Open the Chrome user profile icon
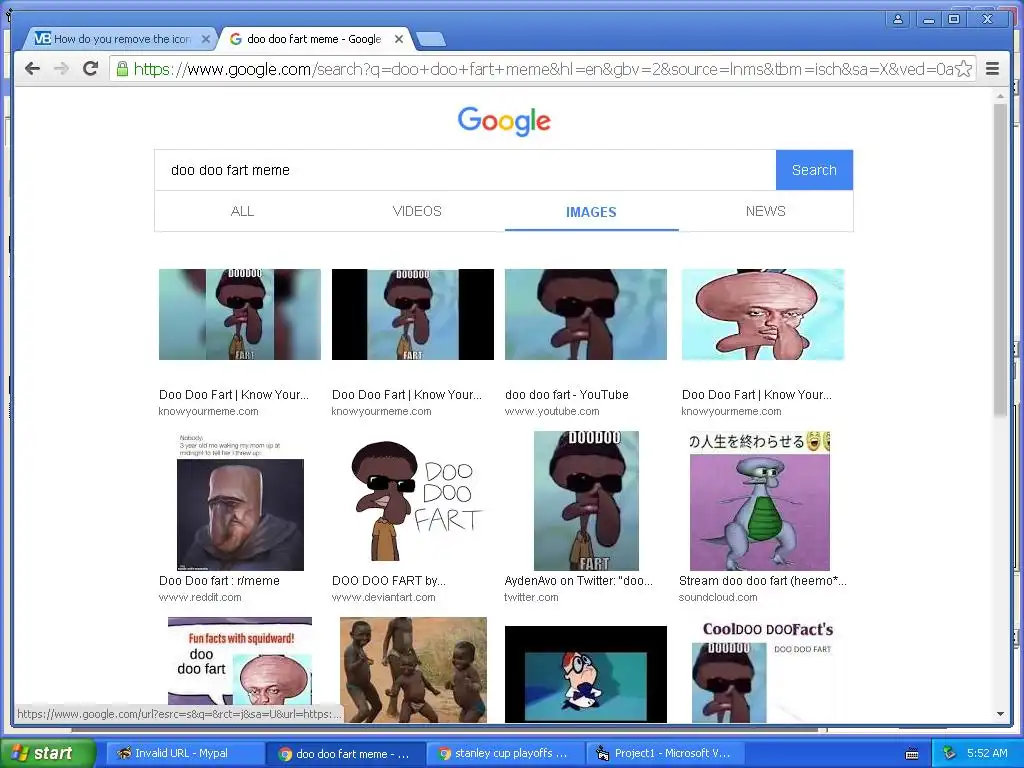The height and width of the screenshot is (768, 1024). pos(898,19)
